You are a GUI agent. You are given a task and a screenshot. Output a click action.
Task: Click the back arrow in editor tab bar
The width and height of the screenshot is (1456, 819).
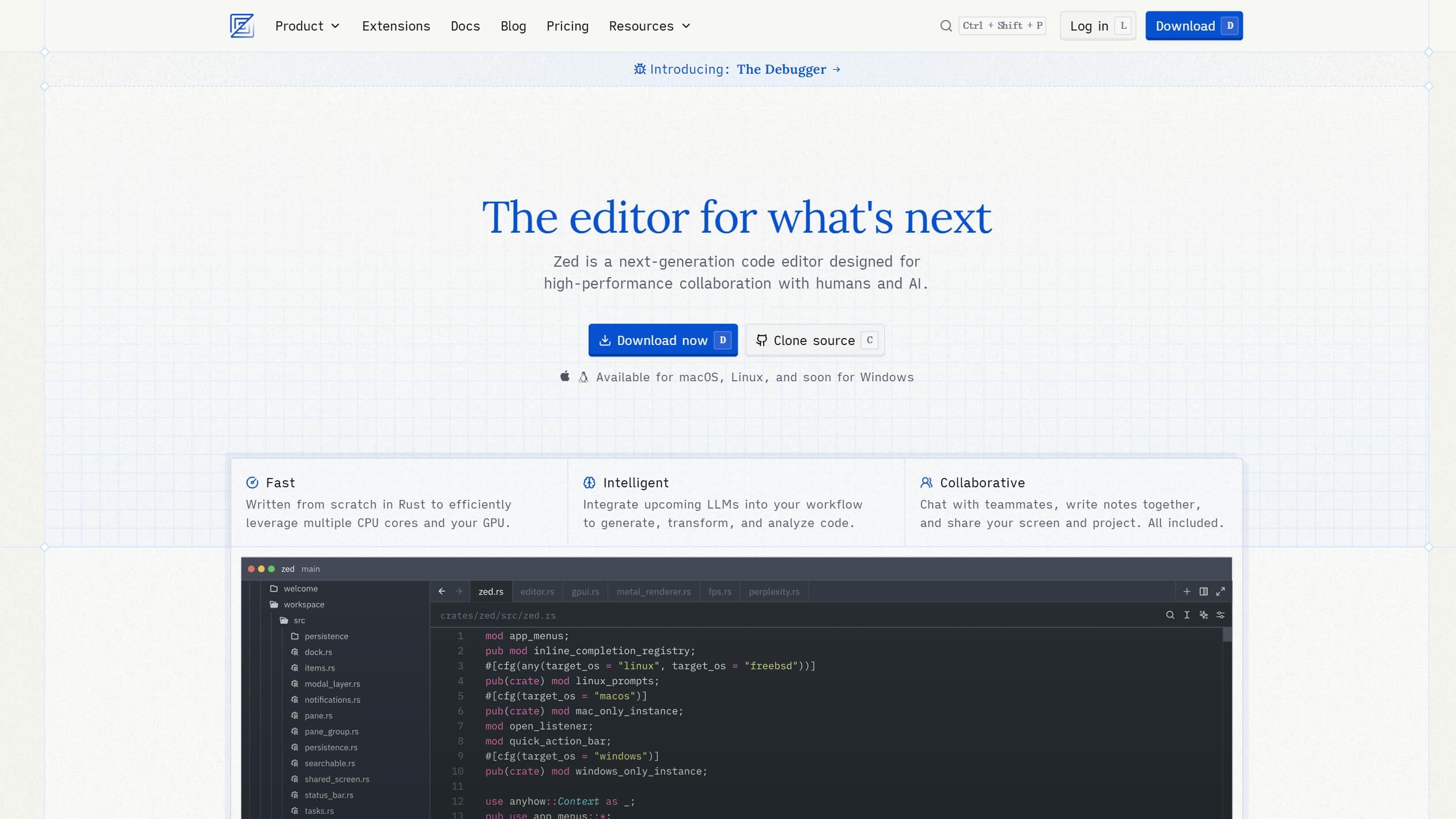pos(442,591)
